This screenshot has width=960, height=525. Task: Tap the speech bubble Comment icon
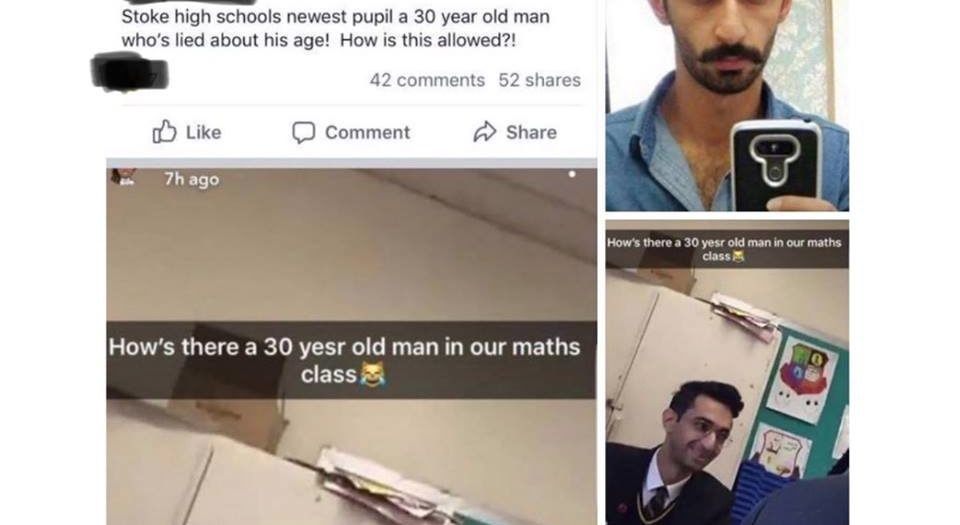pyautogui.click(x=303, y=132)
